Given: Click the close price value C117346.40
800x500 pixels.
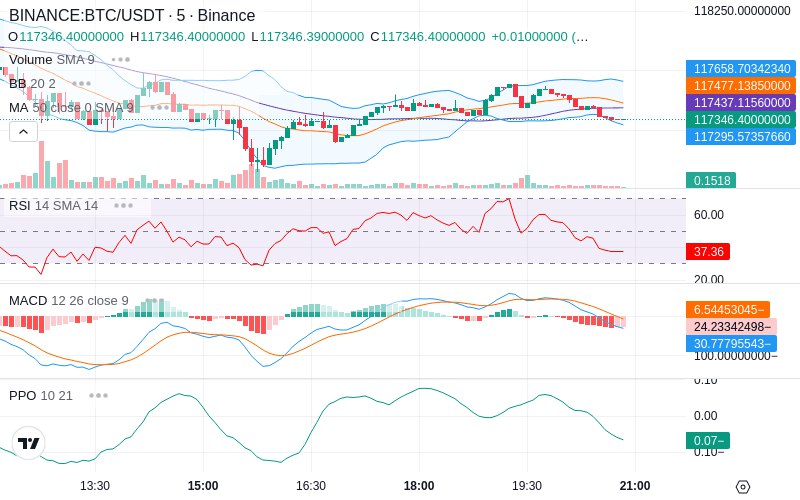Looking at the screenshot, I should click(428, 37).
